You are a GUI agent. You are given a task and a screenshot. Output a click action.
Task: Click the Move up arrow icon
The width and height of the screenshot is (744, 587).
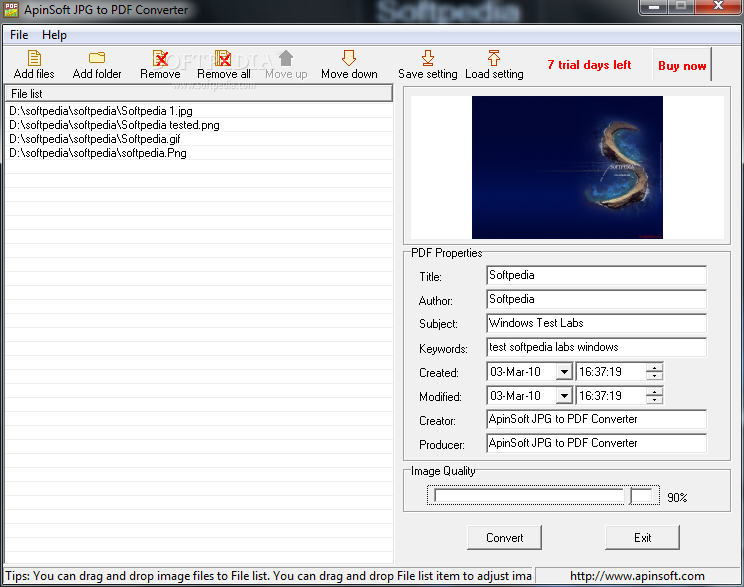tap(286, 58)
